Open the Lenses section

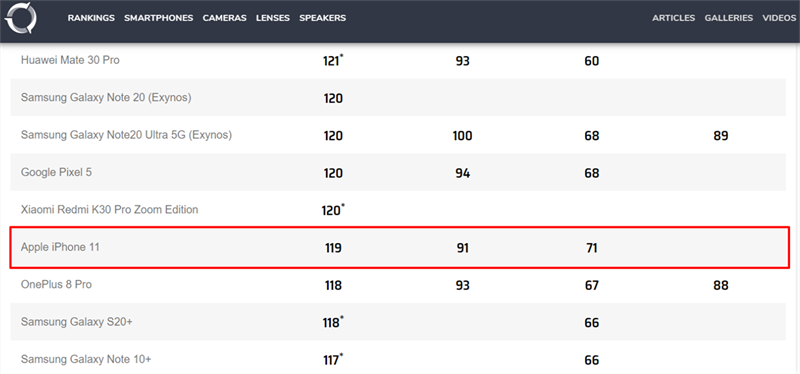click(273, 18)
